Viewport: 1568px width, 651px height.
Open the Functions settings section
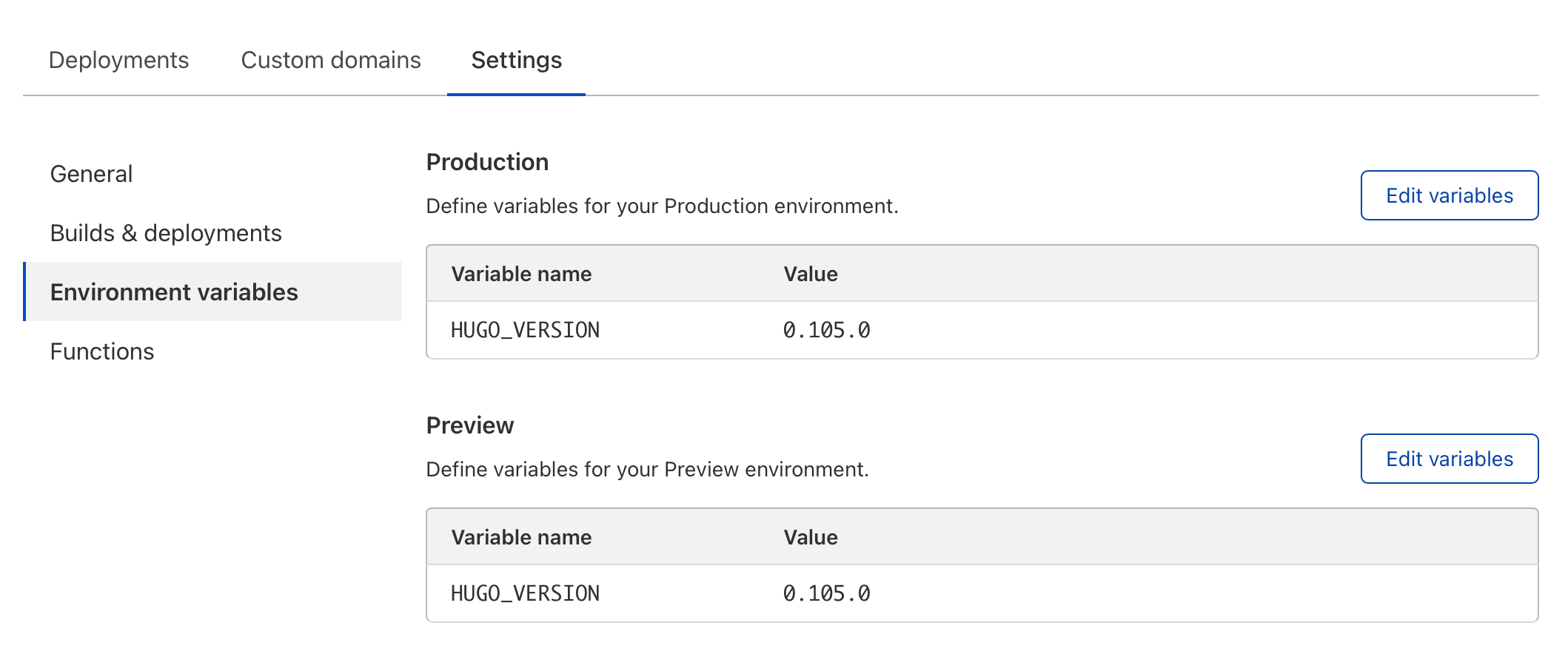(x=102, y=351)
